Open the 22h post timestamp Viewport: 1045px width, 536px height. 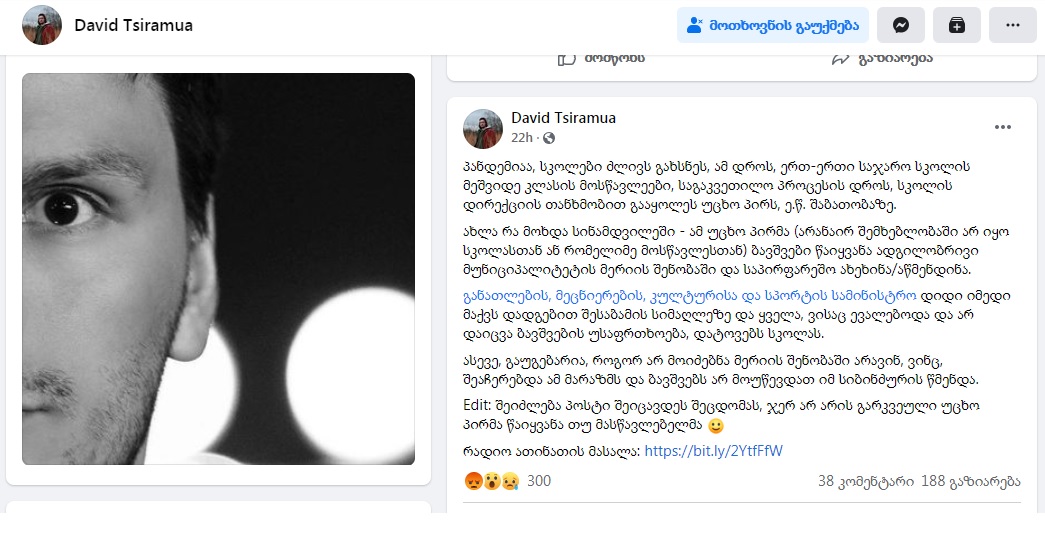522,138
